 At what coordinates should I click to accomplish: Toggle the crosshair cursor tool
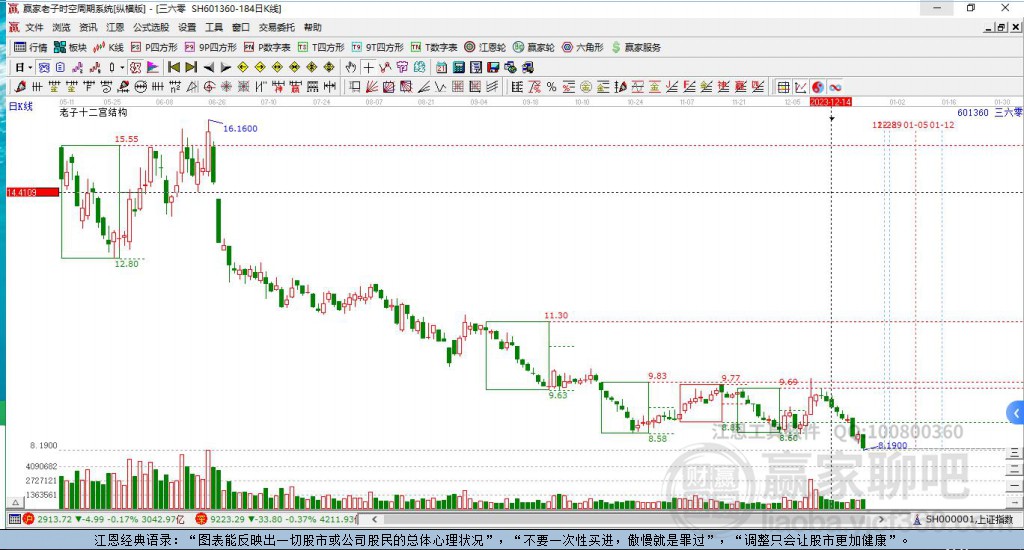click(x=368, y=67)
